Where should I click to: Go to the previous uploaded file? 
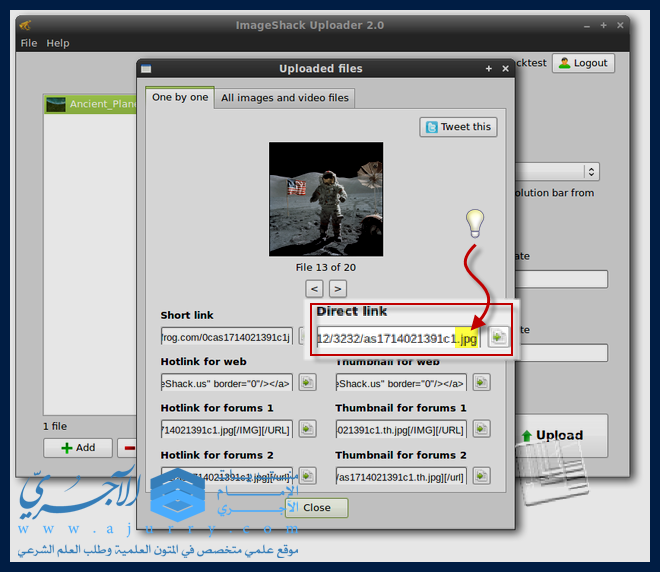[x=314, y=288]
